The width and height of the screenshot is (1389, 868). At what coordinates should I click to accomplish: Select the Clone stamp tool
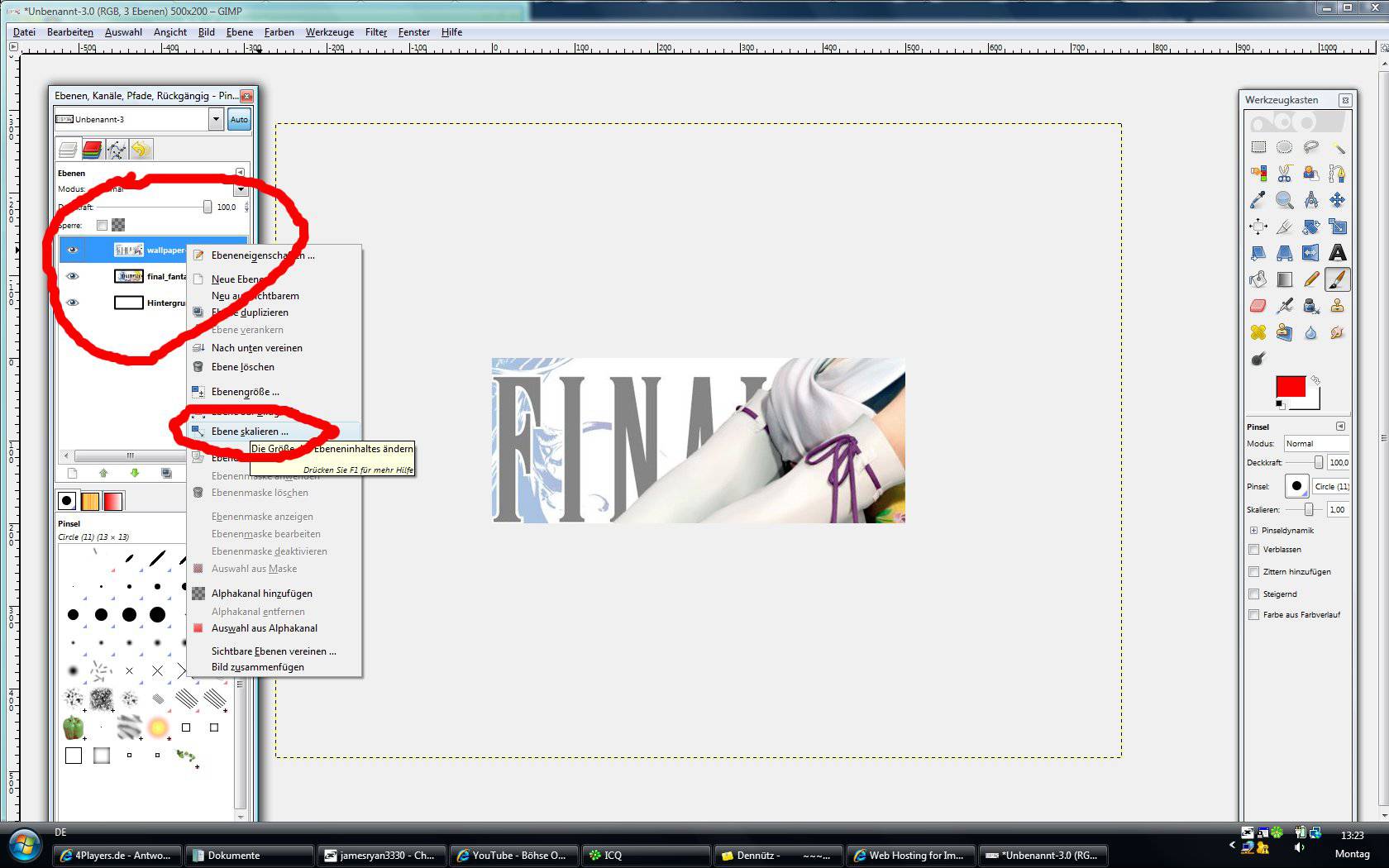click(x=1338, y=306)
